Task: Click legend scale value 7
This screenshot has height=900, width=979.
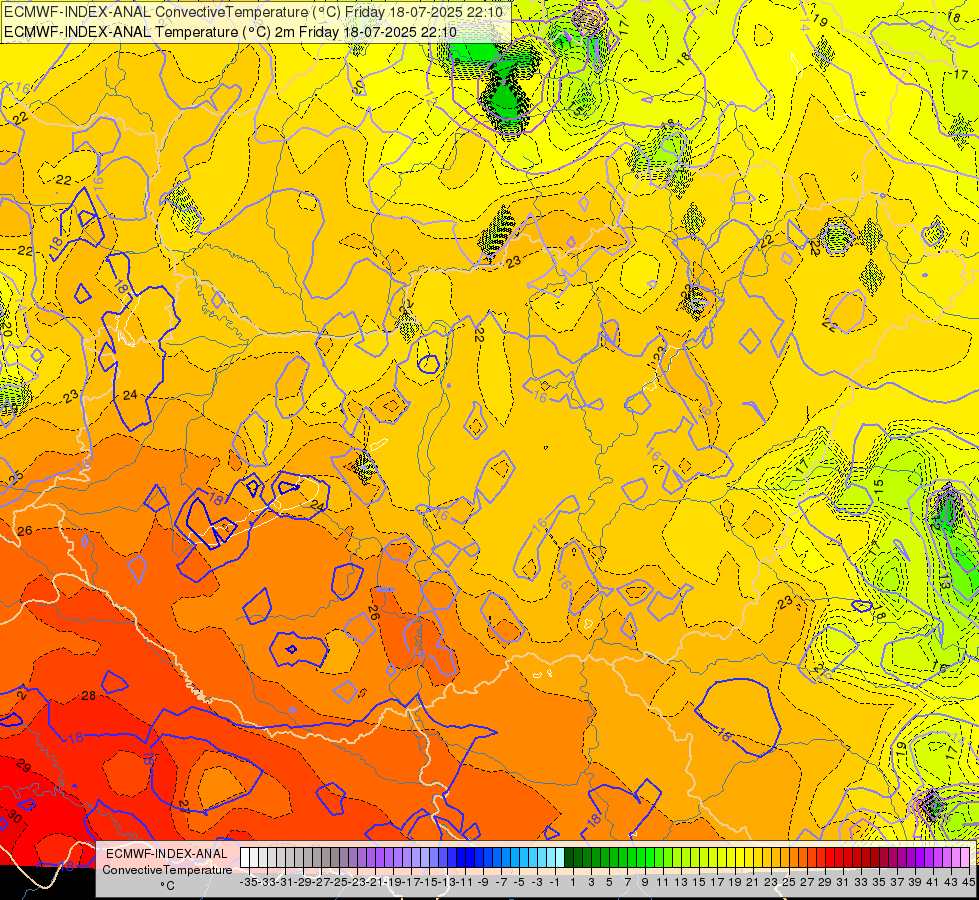Action: coord(627,882)
